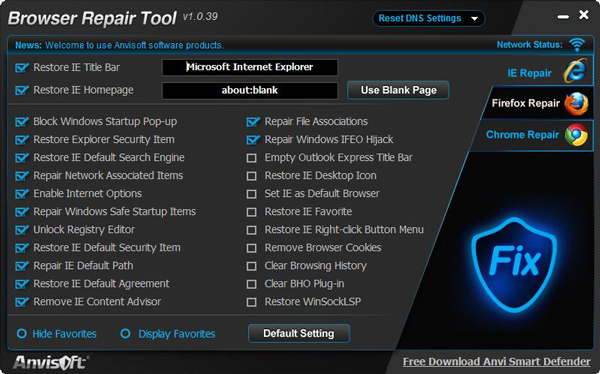Uncheck Repair Windows IFEO Hijack
Viewport: 600px width, 374px height.
253,140
